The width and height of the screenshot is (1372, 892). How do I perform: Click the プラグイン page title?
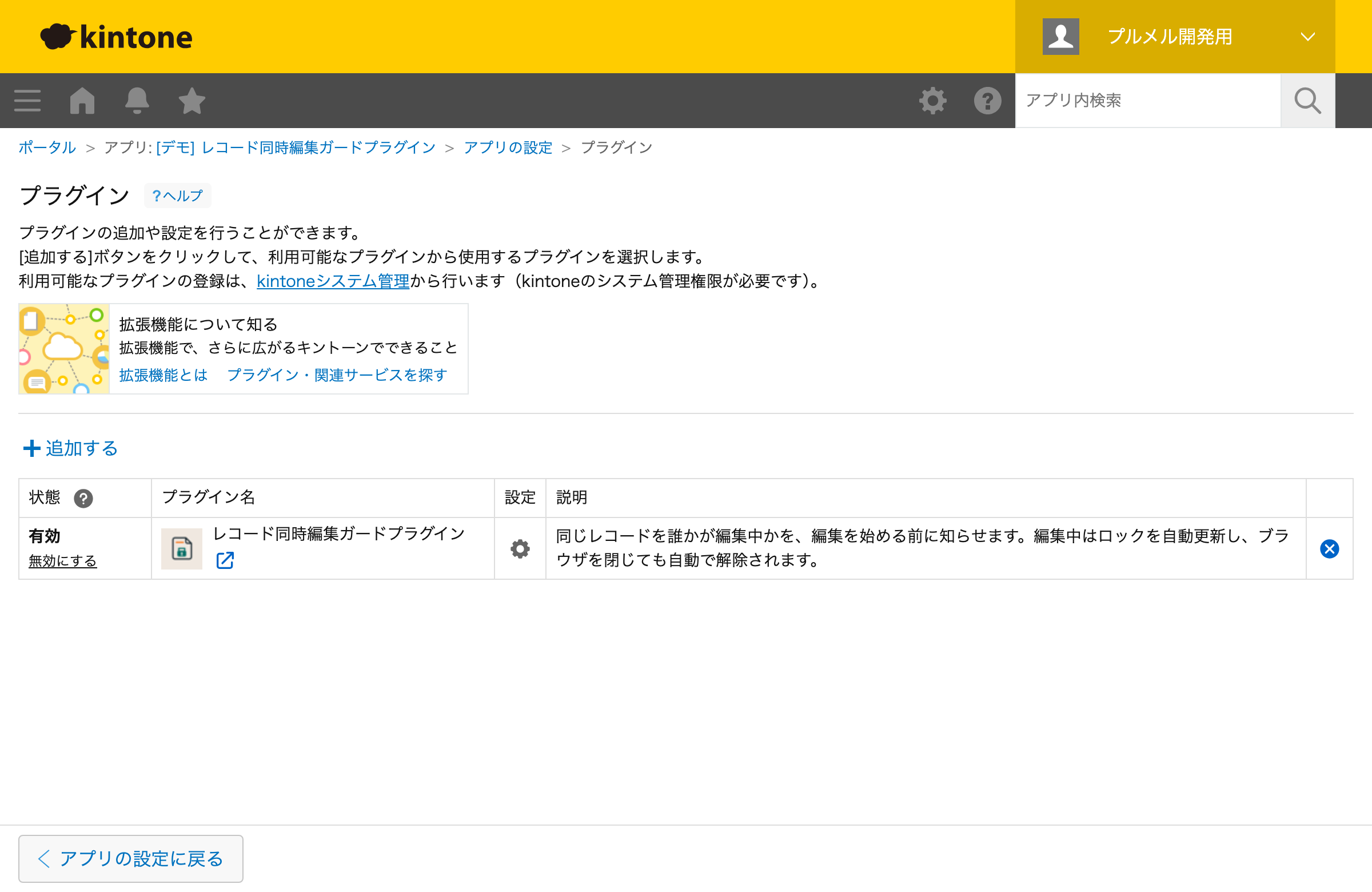74,196
